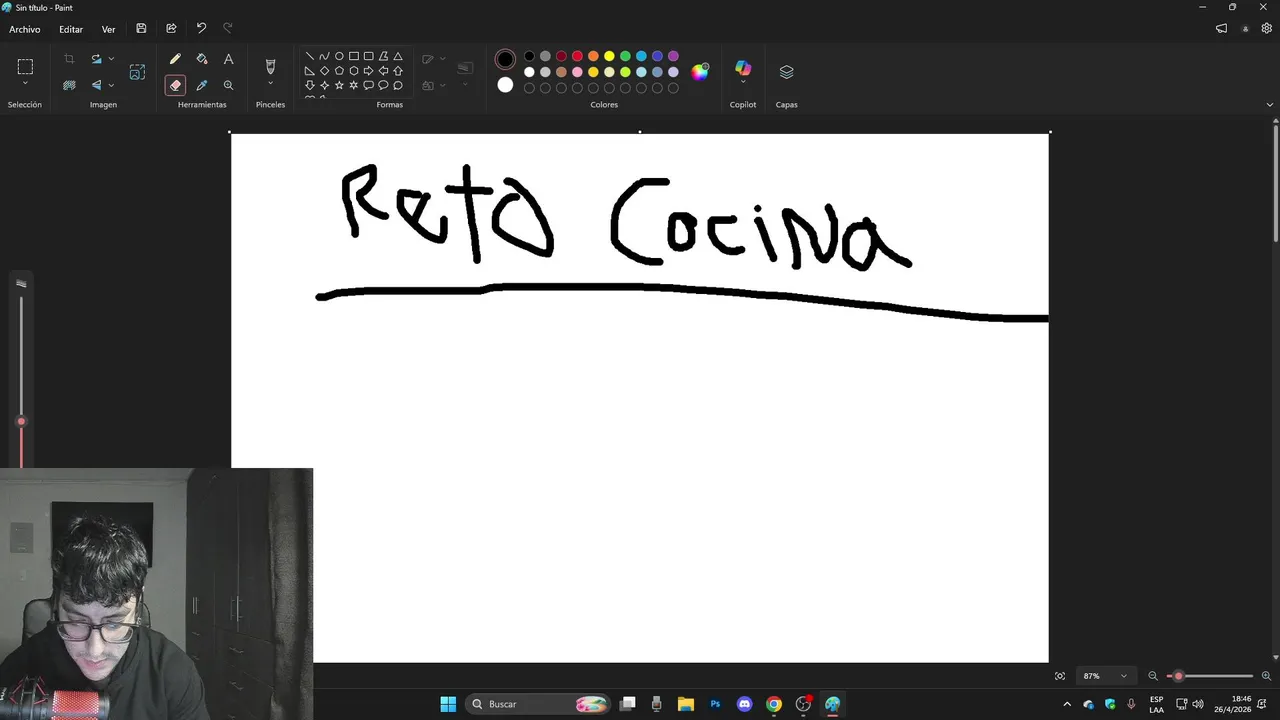The height and width of the screenshot is (720, 1280).
Task: Expand the Selection options dropdown
Action: click(25, 83)
